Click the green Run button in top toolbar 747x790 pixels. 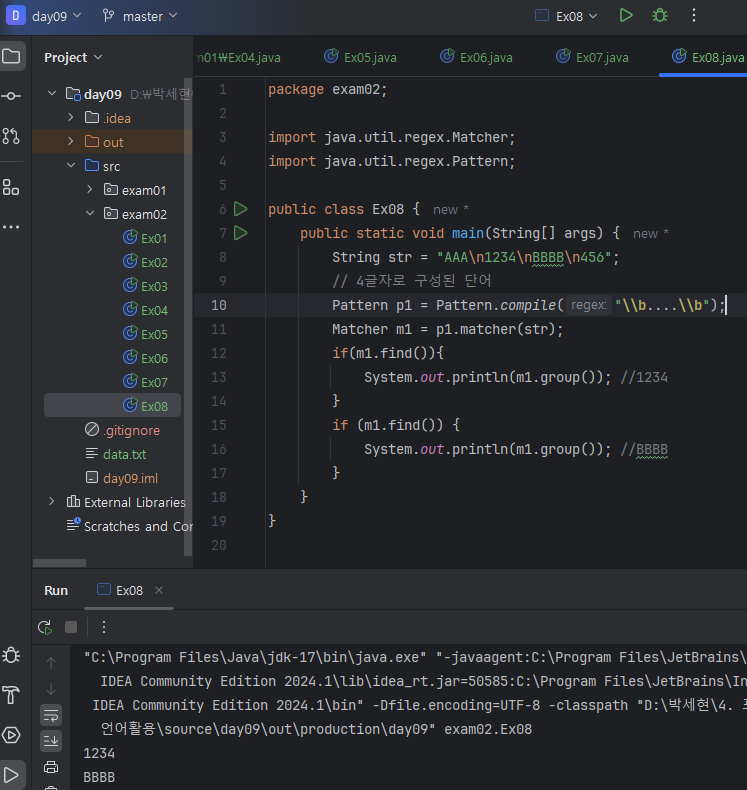coord(626,15)
